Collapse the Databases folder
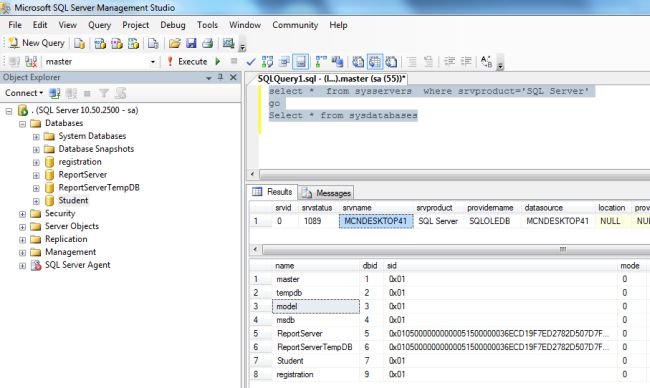Screen dimensions: 650x388 coord(22,124)
